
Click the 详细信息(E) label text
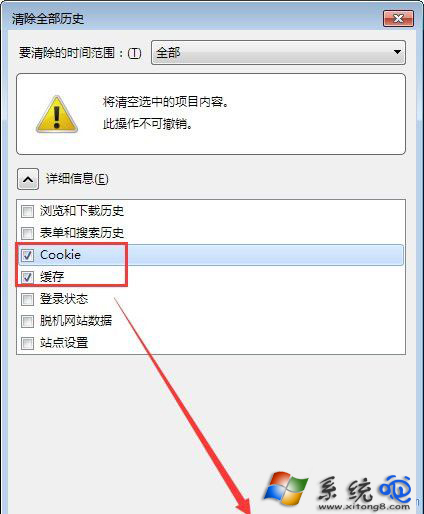click(x=77, y=179)
